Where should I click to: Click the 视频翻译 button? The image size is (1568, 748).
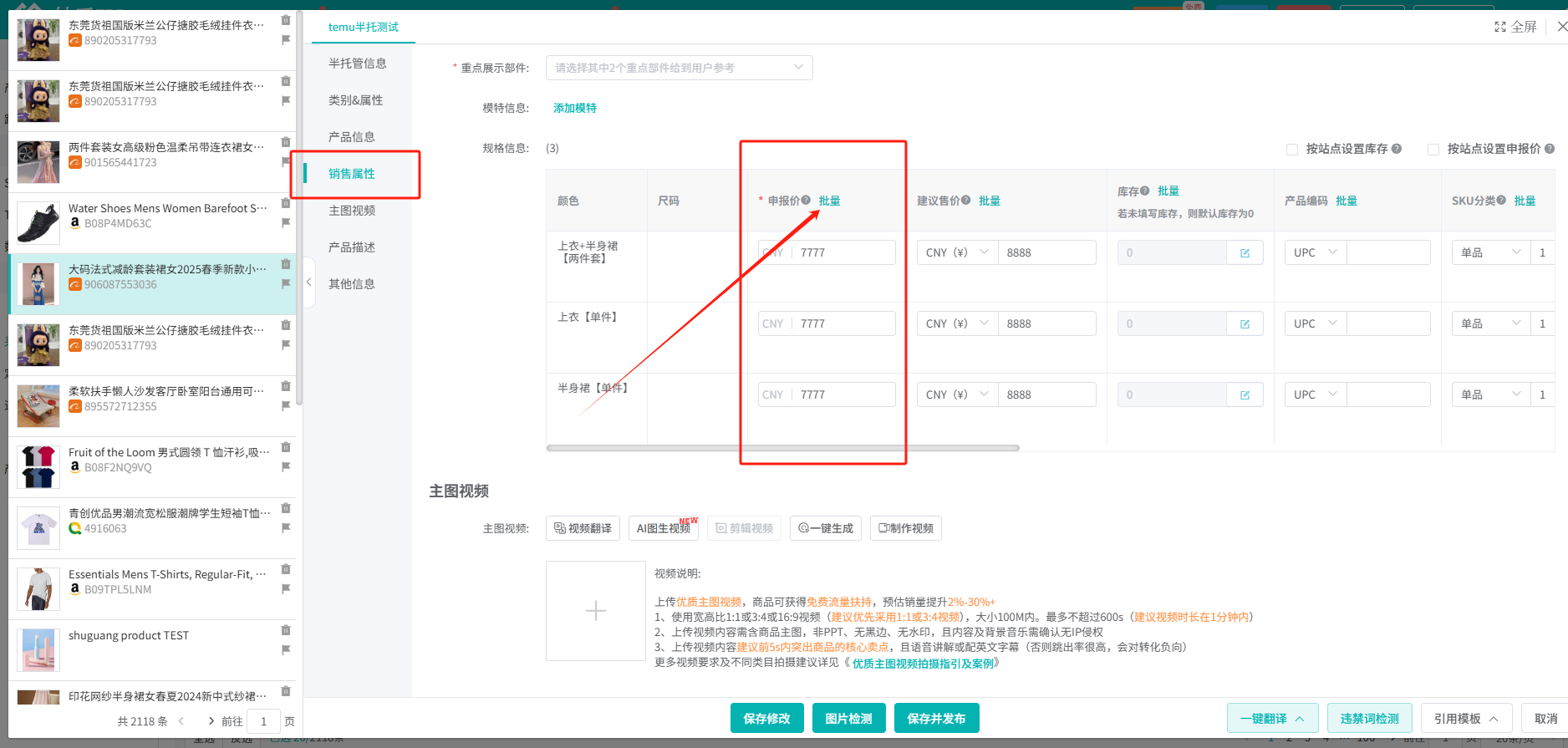[x=583, y=528]
